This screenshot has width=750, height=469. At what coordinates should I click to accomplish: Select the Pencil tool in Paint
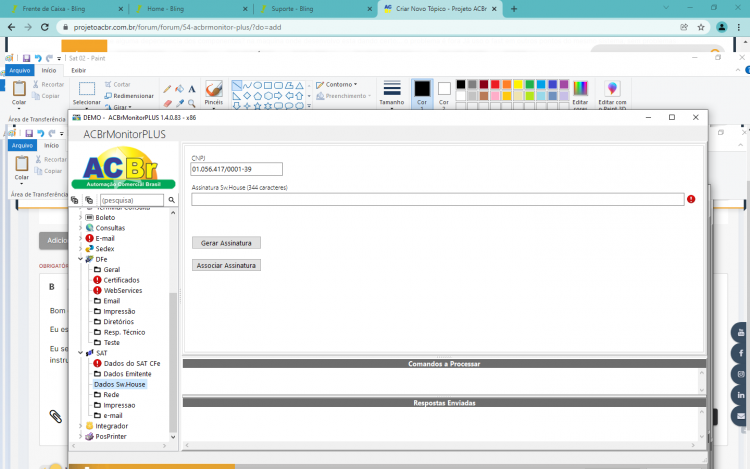167,89
